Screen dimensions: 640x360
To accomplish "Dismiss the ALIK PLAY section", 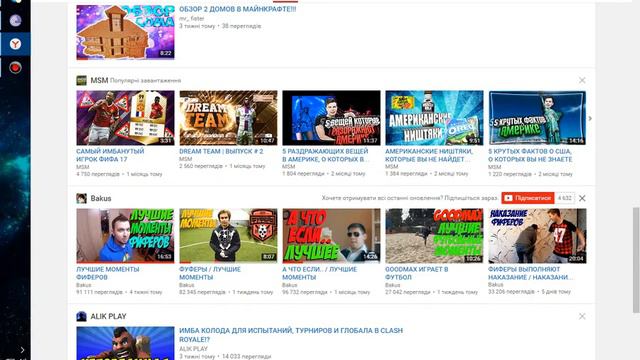I will [582, 316].
